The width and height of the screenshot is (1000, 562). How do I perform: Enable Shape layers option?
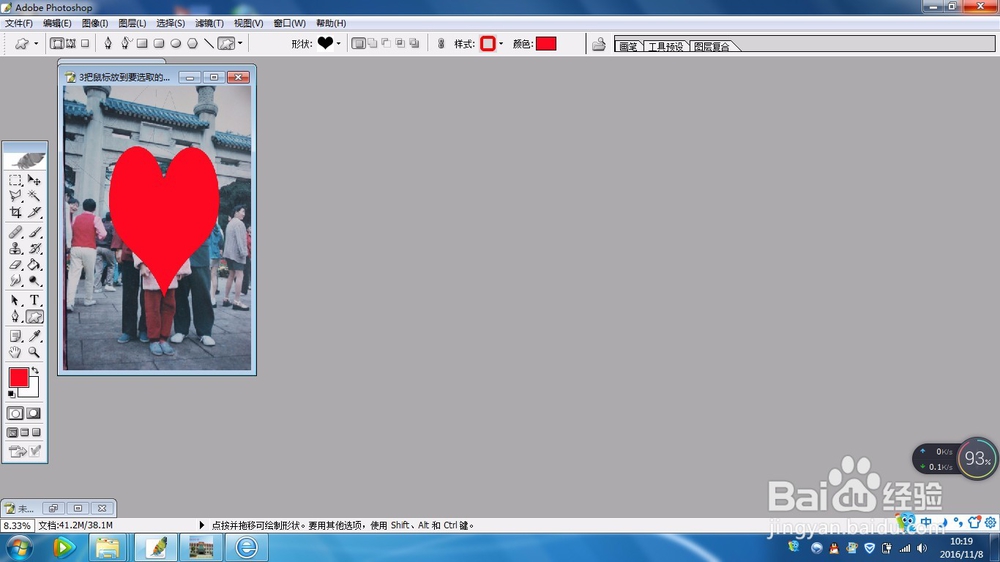tap(57, 43)
